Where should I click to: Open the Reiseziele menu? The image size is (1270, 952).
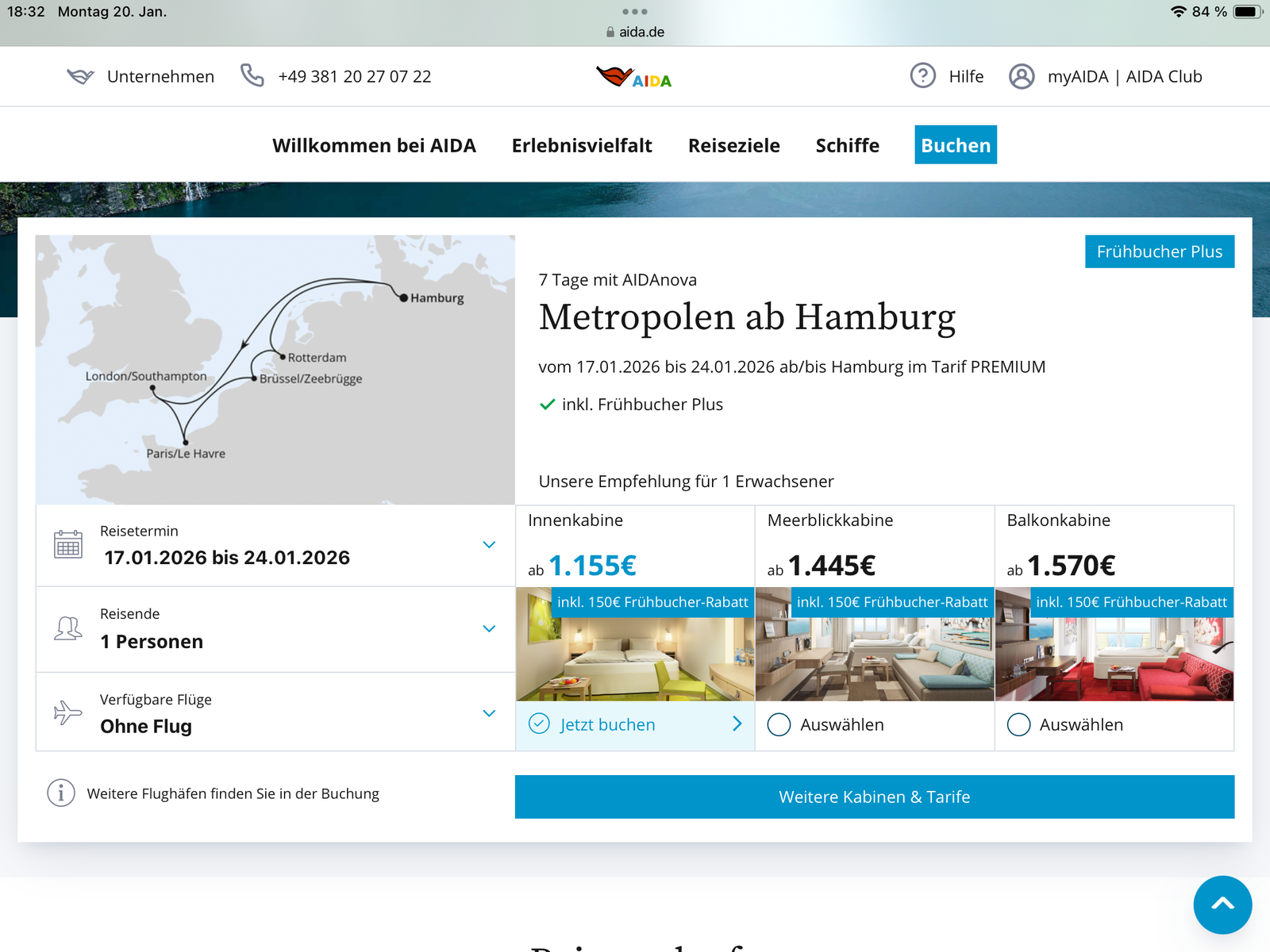(x=734, y=146)
